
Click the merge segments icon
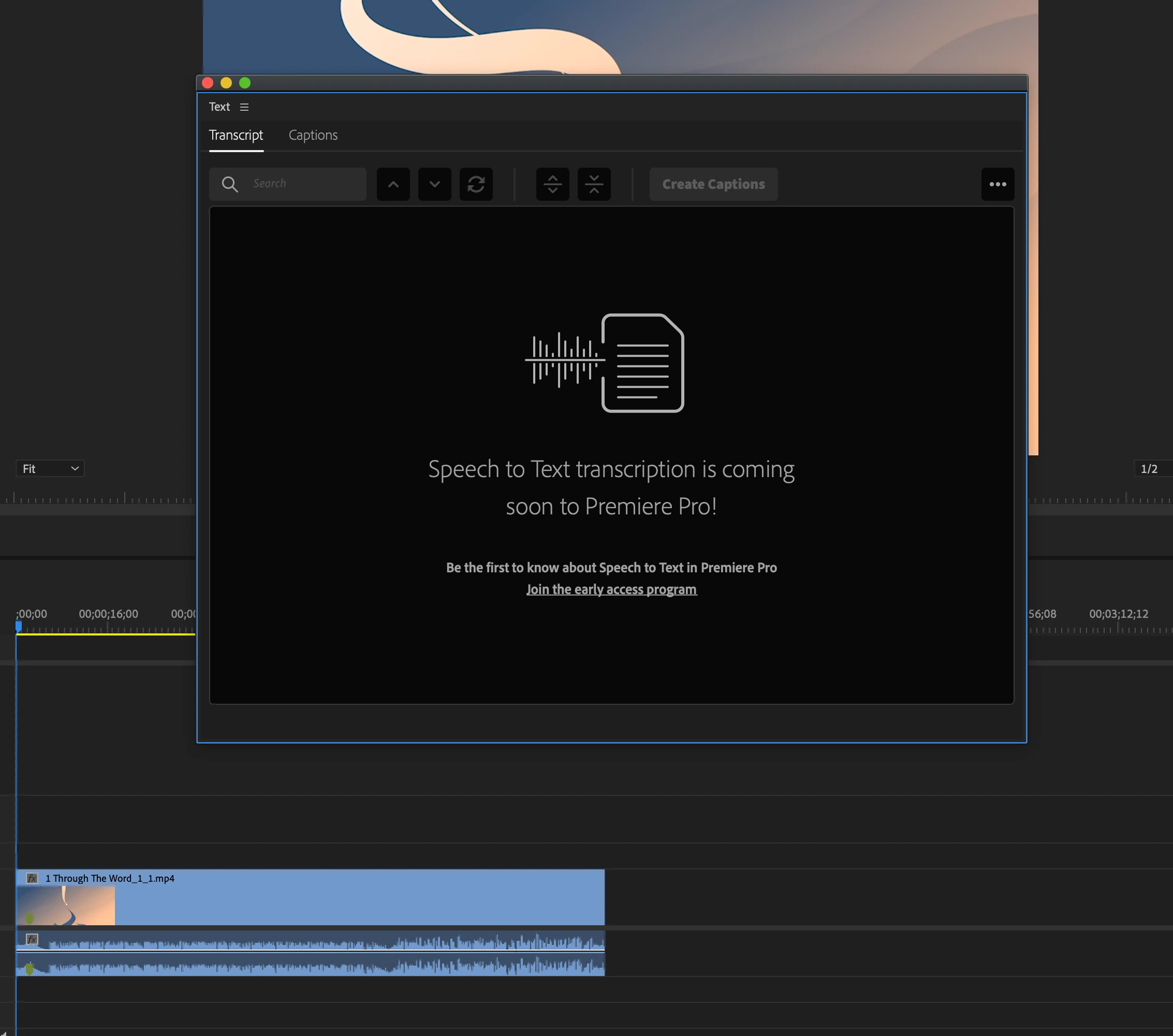(x=593, y=184)
